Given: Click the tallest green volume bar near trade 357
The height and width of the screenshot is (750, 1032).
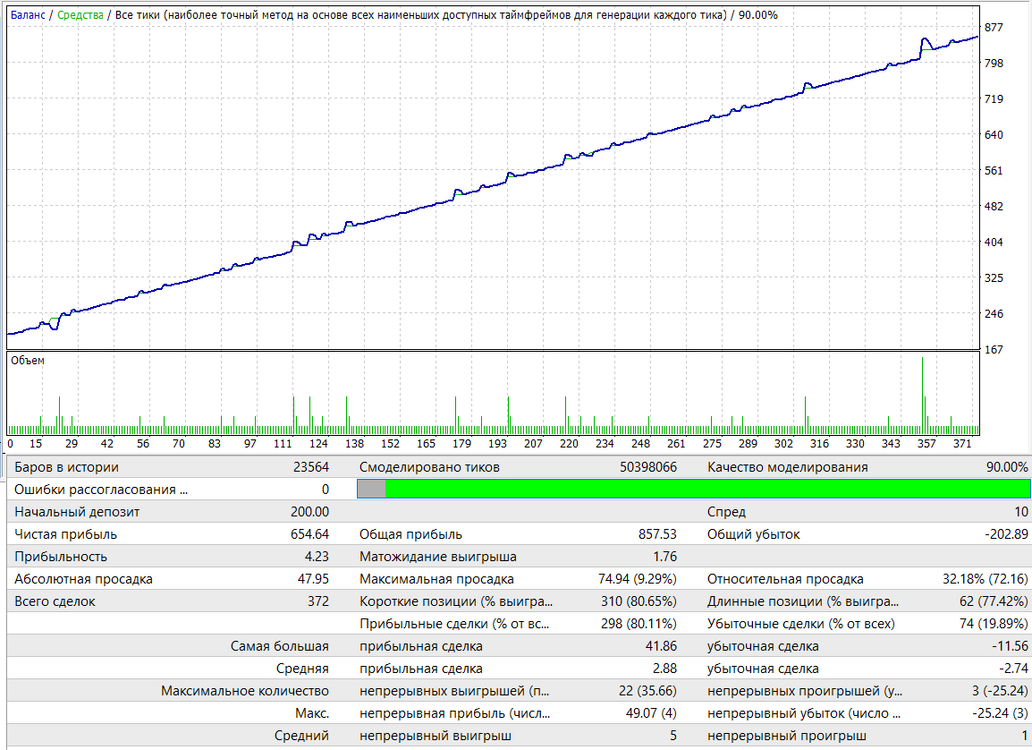Looking at the screenshot, I should pos(922,395).
